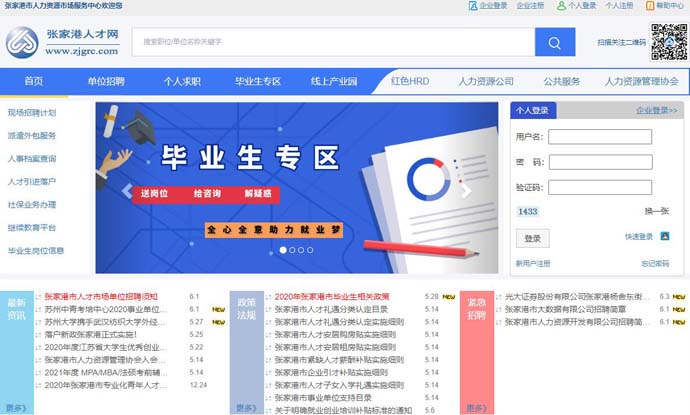
Task: Select fourth carousel dot indicator
Action: (310, 250)
